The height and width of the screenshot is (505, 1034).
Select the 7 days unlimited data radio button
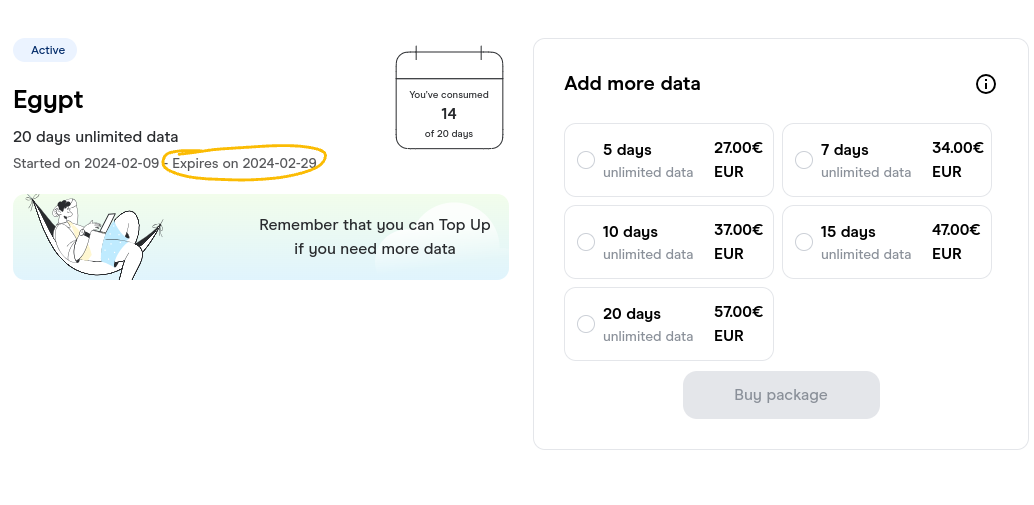804,160
